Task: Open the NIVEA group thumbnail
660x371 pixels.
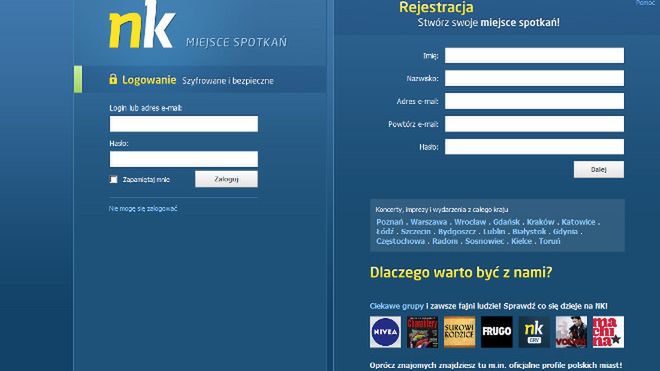Action: tap(385, 332)
